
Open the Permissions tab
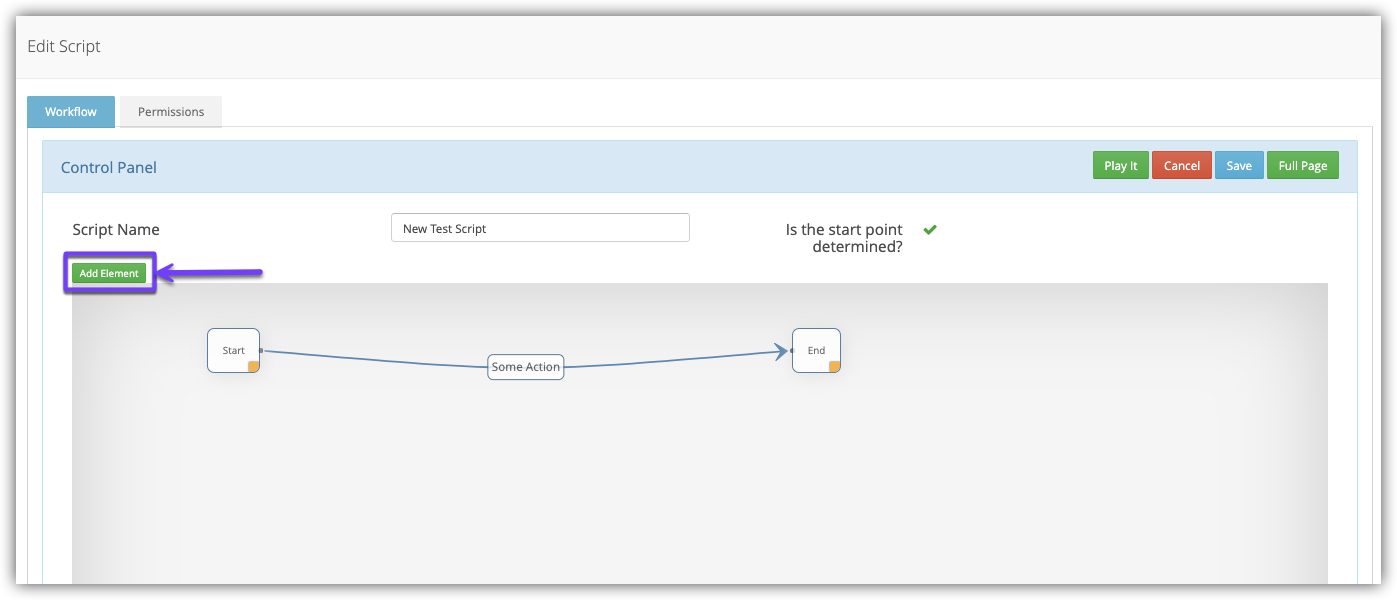click(x=171, y=112)
